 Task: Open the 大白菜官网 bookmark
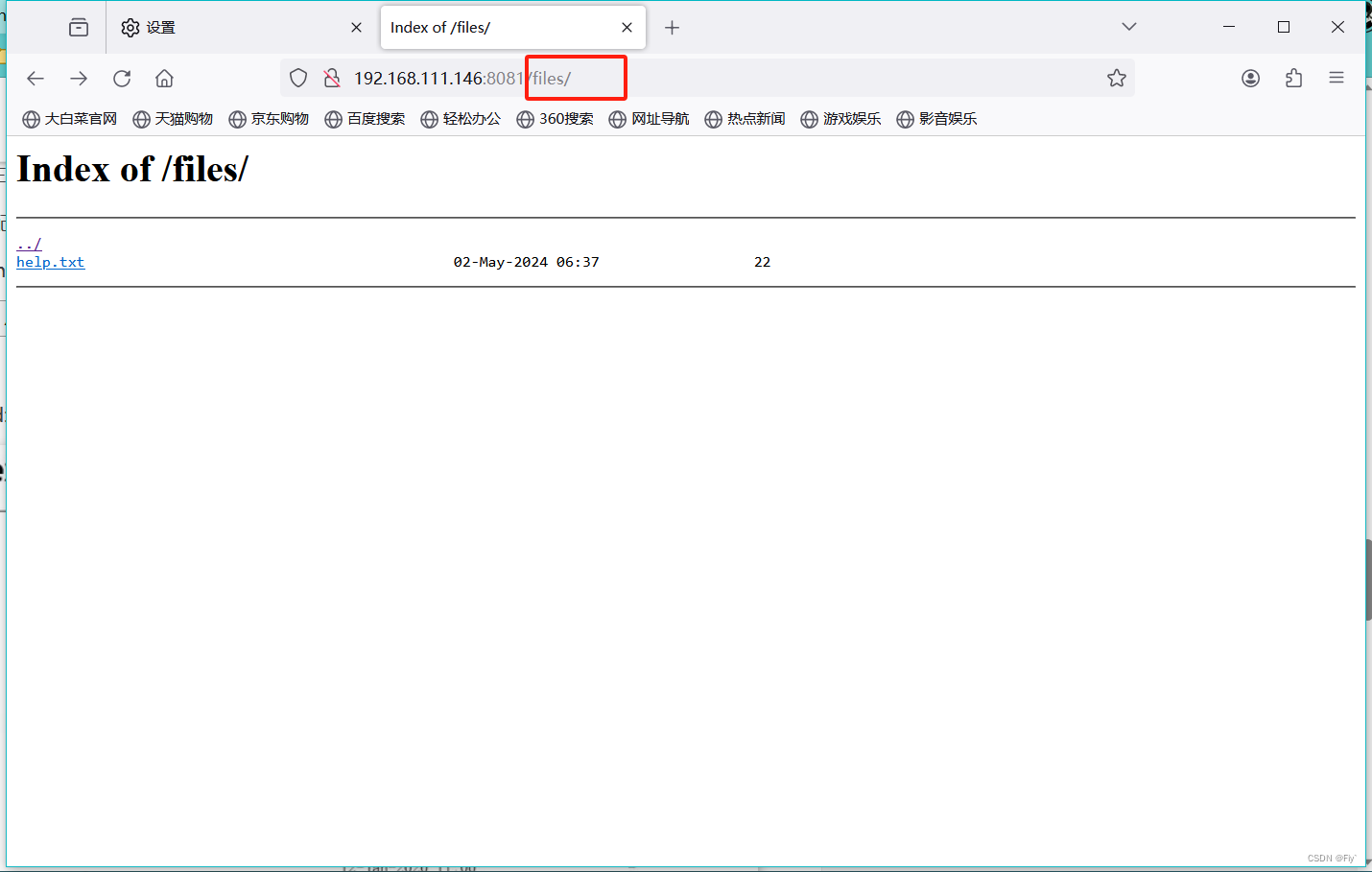coord(70,119)
